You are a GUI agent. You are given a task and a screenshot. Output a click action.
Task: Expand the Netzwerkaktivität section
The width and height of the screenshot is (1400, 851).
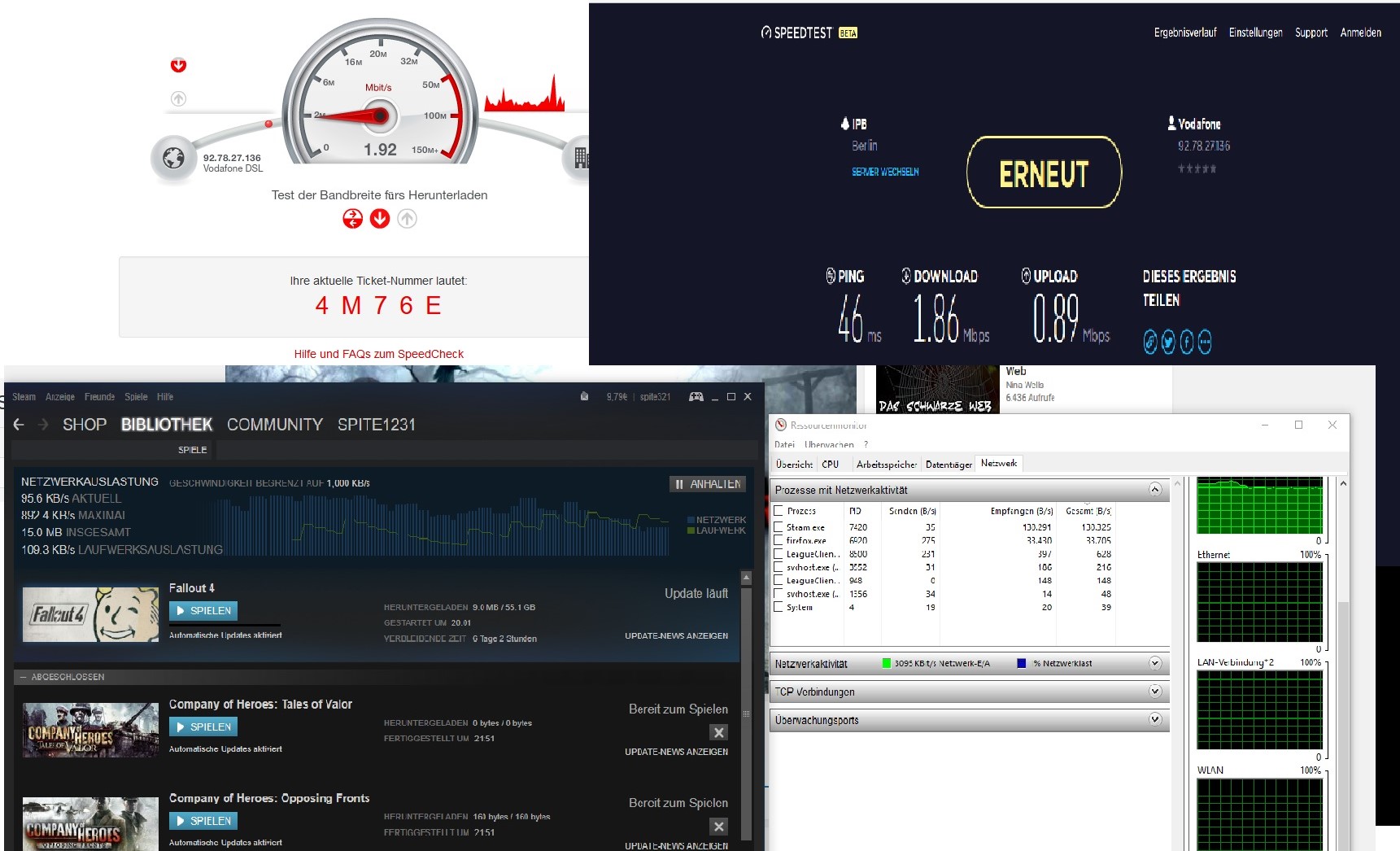point(1154,663)
